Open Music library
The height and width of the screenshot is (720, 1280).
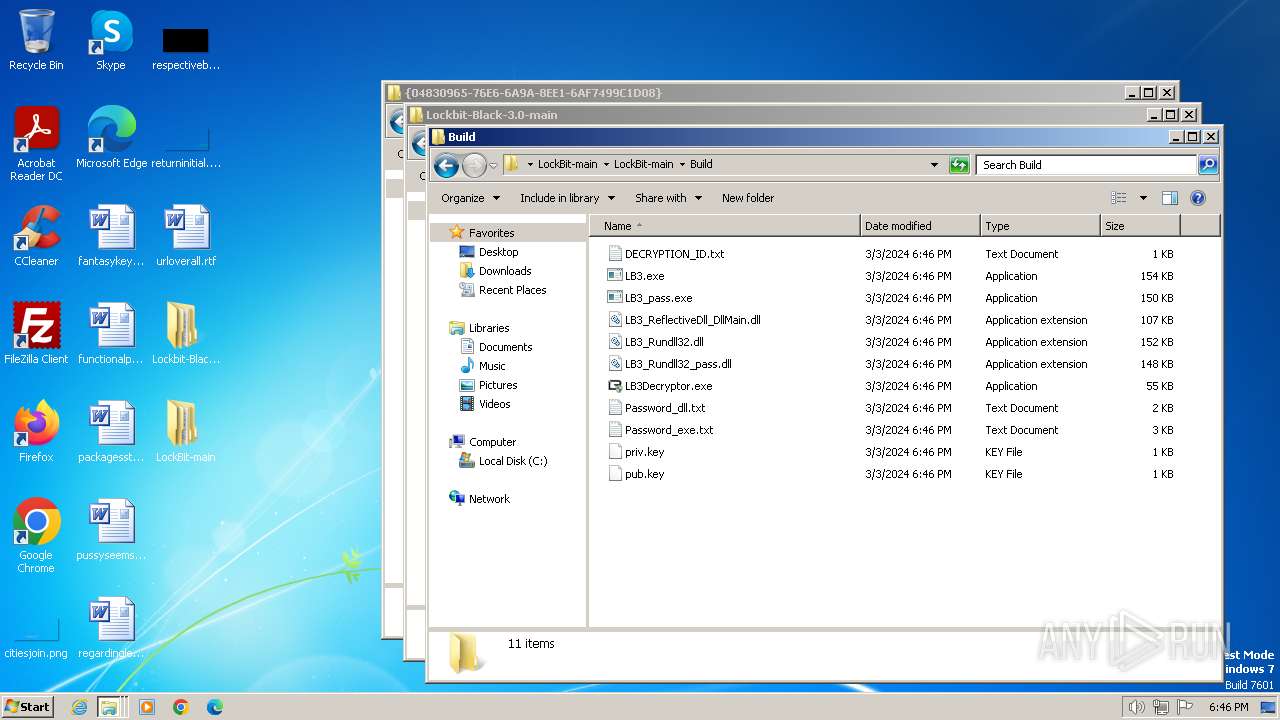point(492,366)
